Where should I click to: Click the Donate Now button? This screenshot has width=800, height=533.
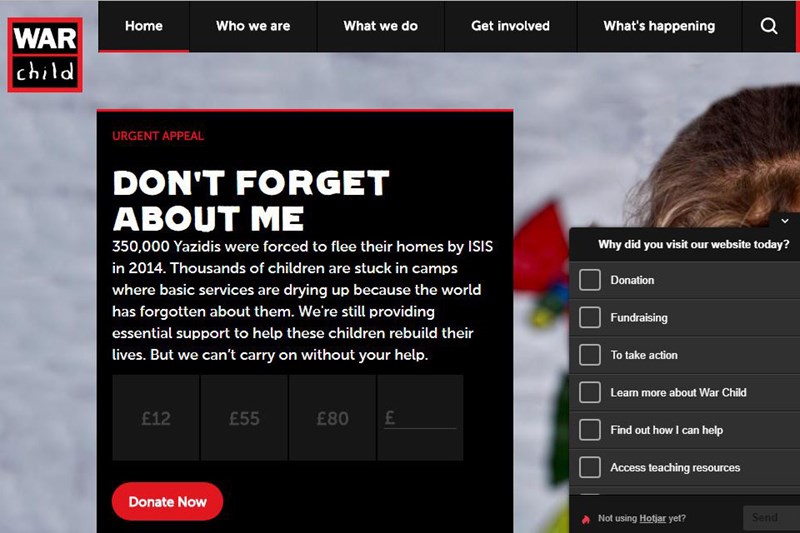tap(167, 501)
